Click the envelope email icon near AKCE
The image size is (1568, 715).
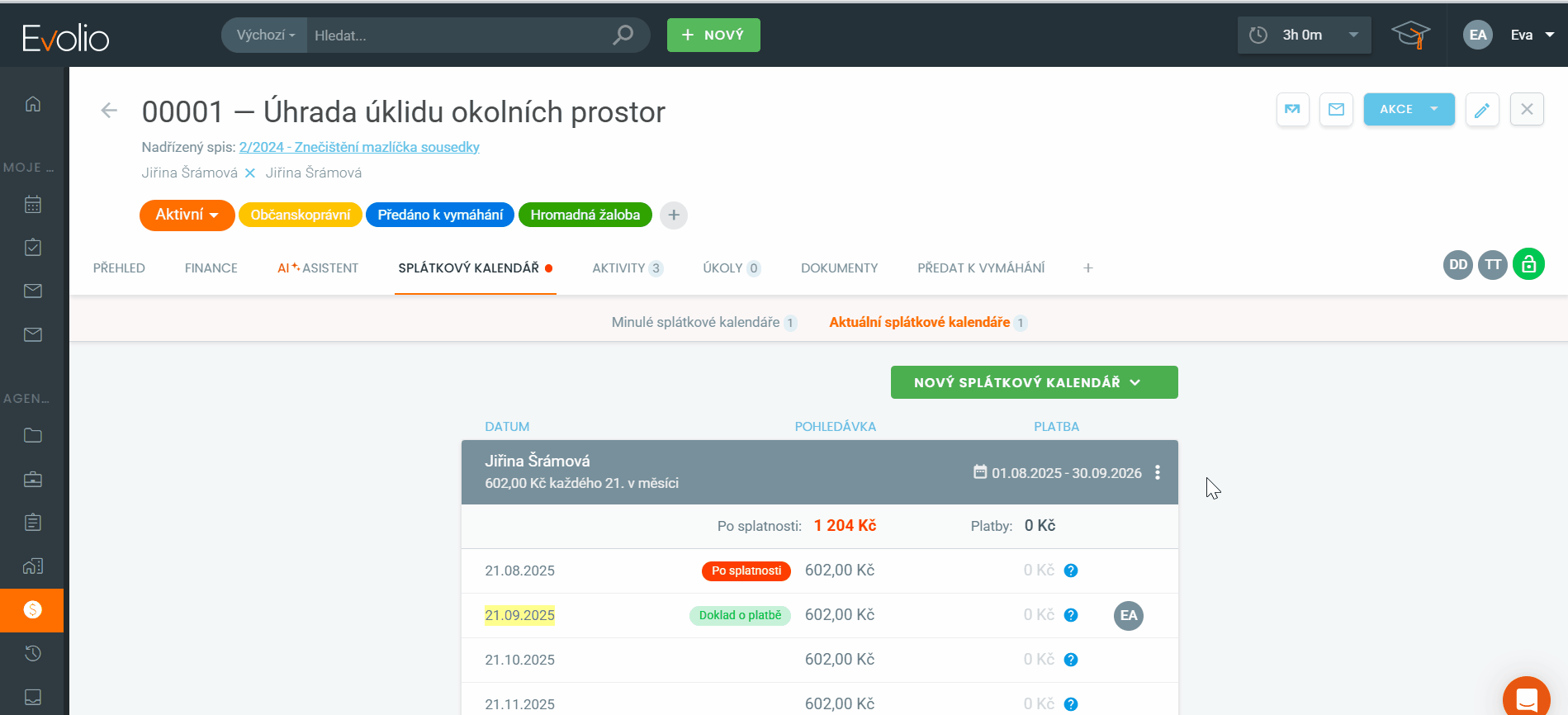[x=1336, y=109]
